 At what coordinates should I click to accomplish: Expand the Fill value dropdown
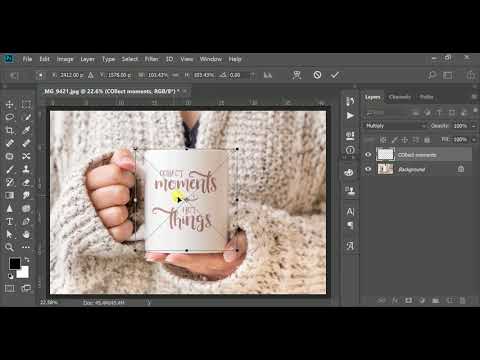click(x=474, y=140)
